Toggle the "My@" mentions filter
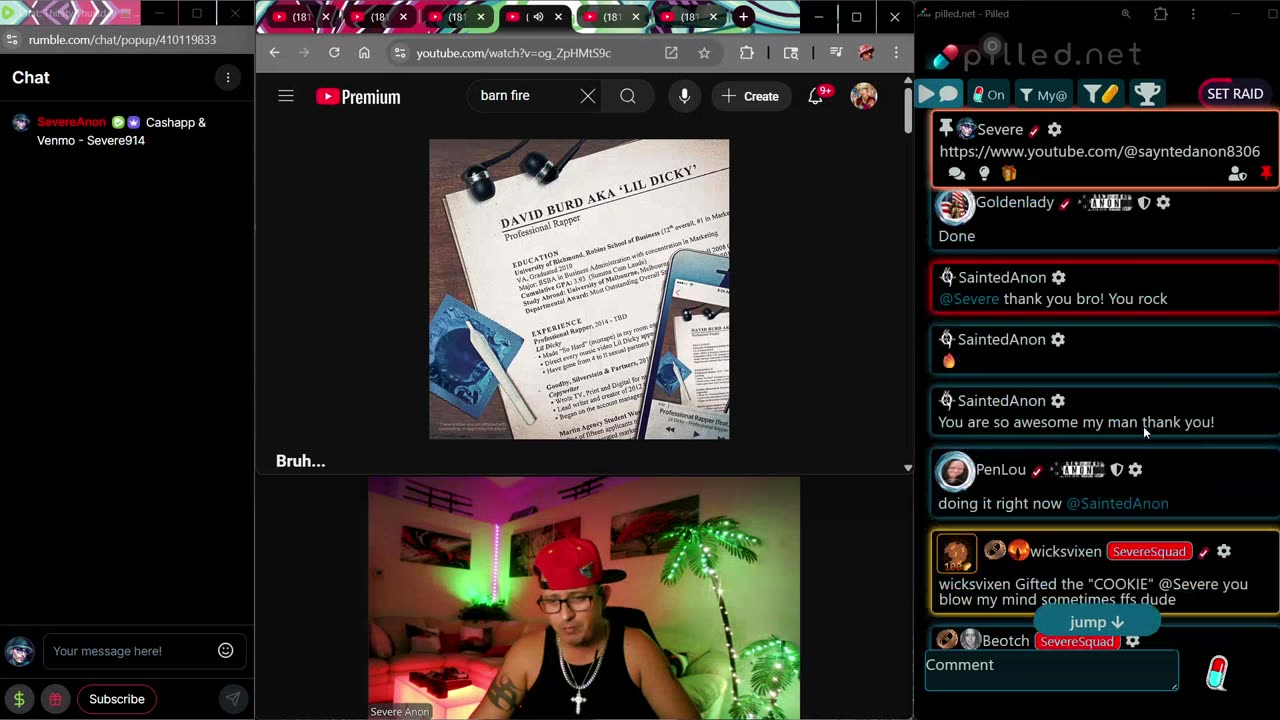This screenshot has width=1280, height=720. click(1043, 94)
